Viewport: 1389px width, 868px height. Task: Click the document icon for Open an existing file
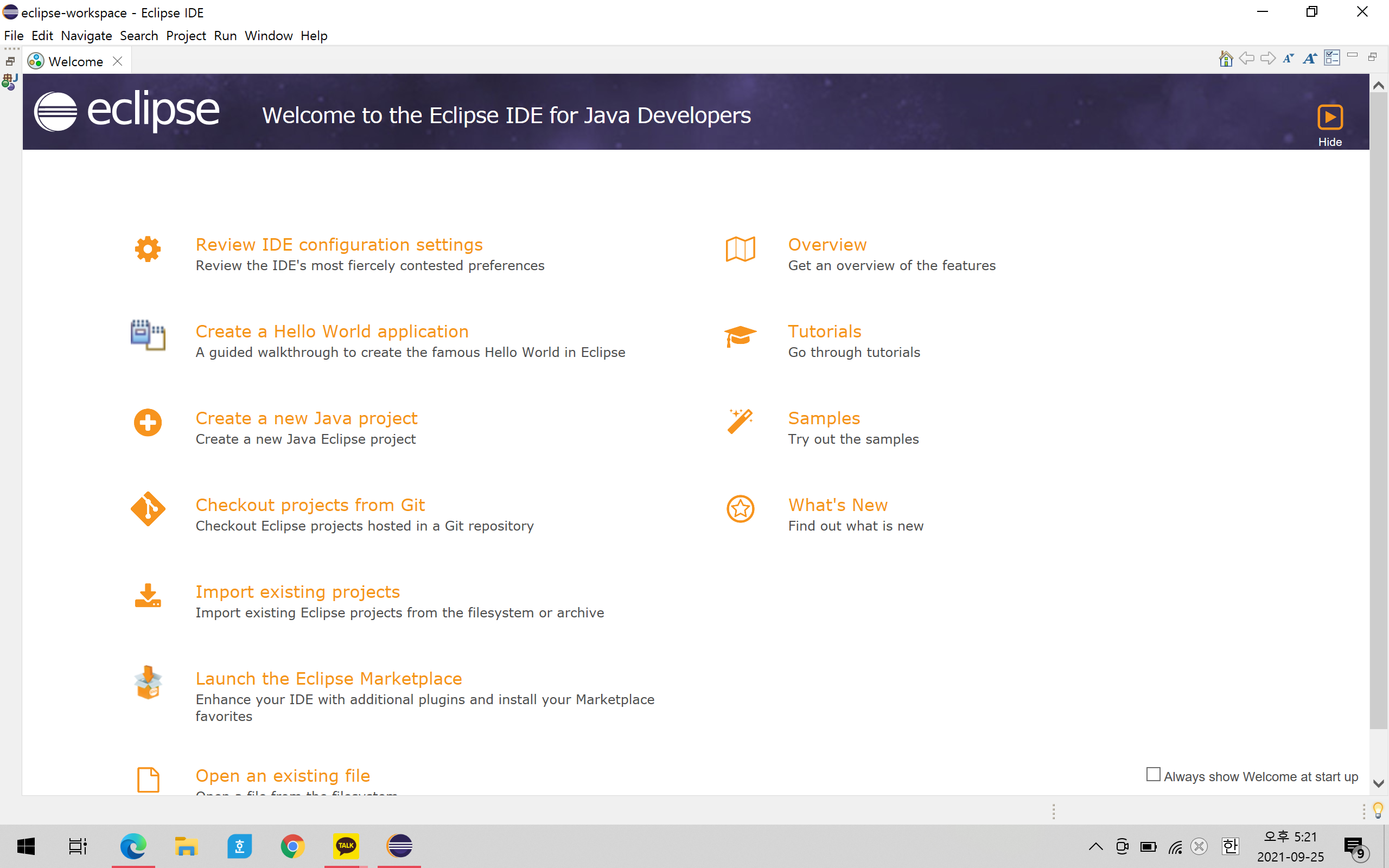click(148, 780)
